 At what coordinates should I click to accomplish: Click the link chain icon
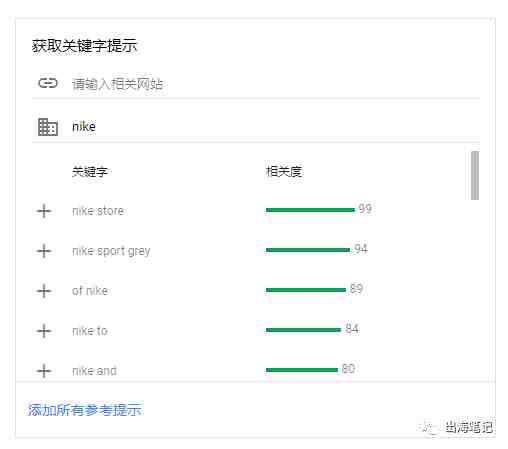coord(48,83)
